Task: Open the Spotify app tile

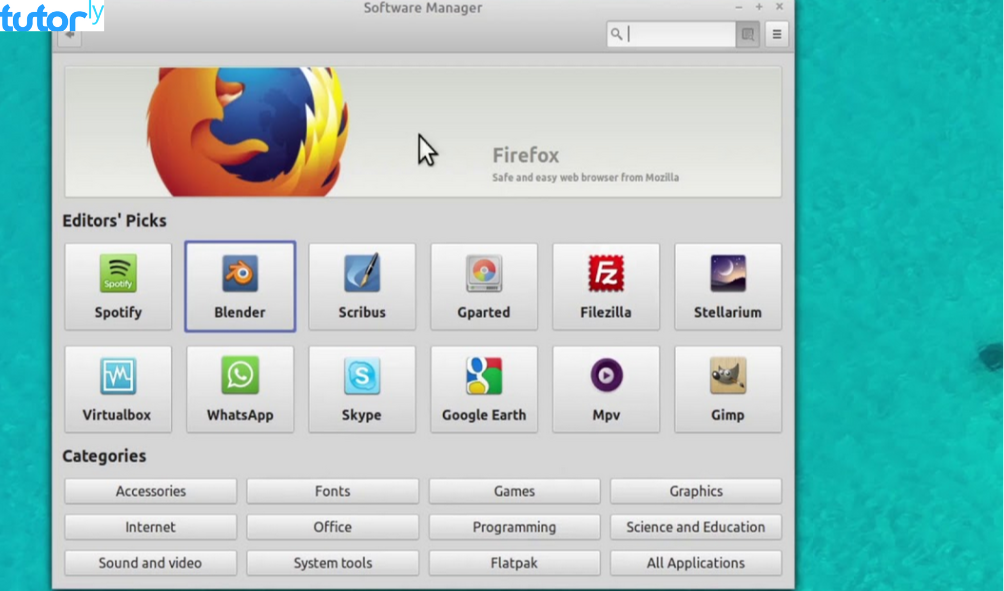Action: pos(118,286)
